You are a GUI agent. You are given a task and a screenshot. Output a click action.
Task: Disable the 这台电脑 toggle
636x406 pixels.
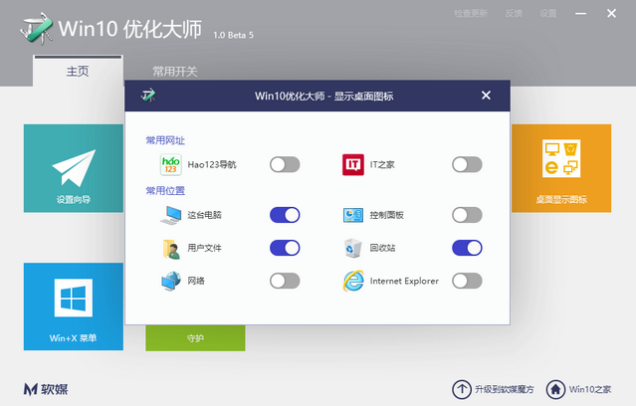click(x=284, y=215)
